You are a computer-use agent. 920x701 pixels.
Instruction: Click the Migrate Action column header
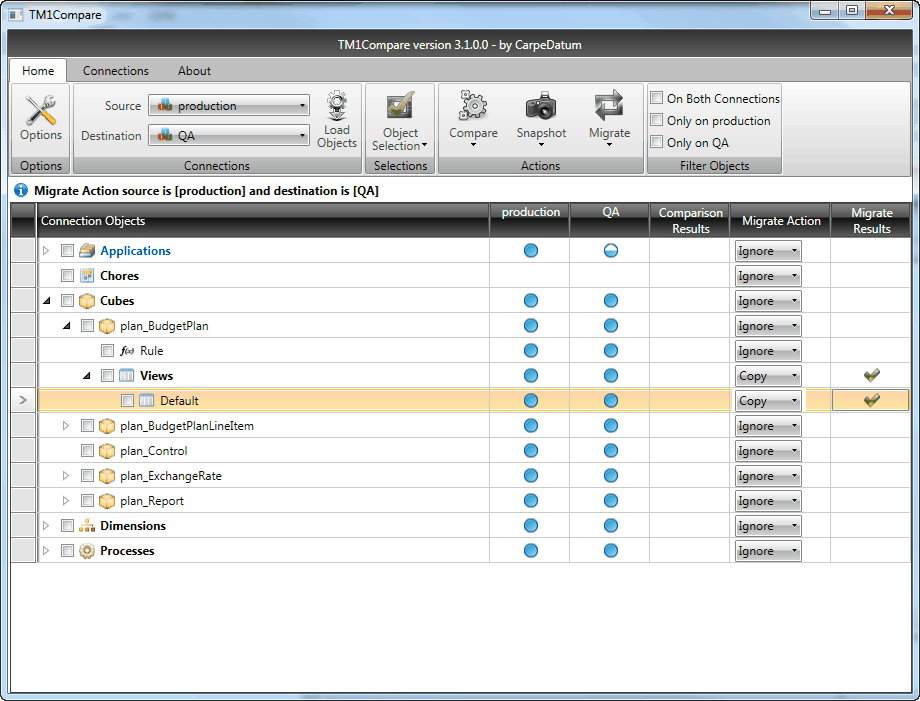coord(781,221)
